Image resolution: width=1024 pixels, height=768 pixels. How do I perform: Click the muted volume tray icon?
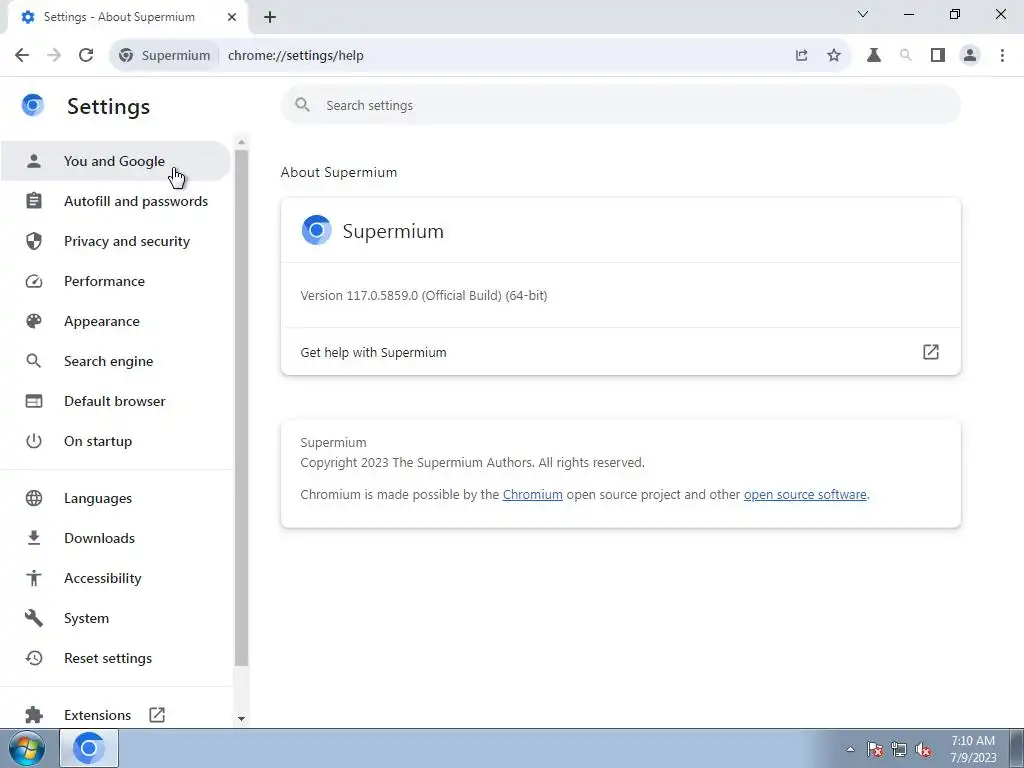(x=923, y=750)
